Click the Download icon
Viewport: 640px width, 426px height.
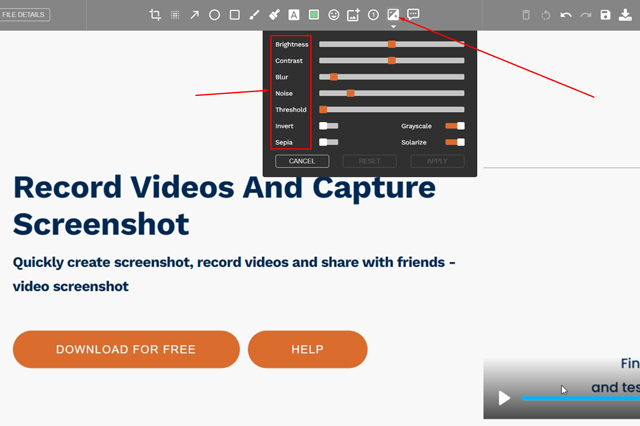[625, 15]
